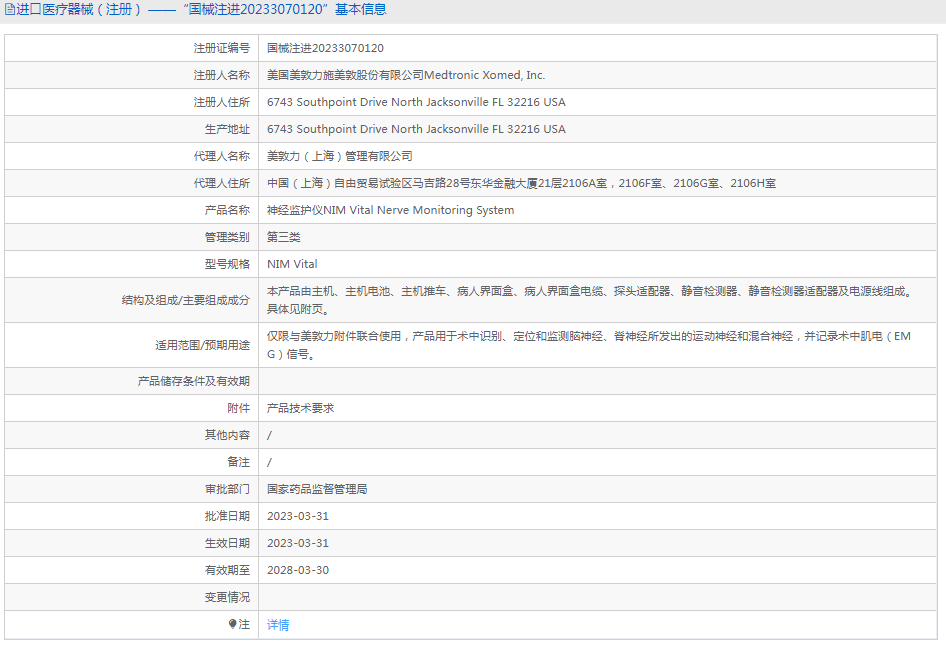946x646 pixels.
Task: Click the 代理人住所 label
Action: (221, 183)
